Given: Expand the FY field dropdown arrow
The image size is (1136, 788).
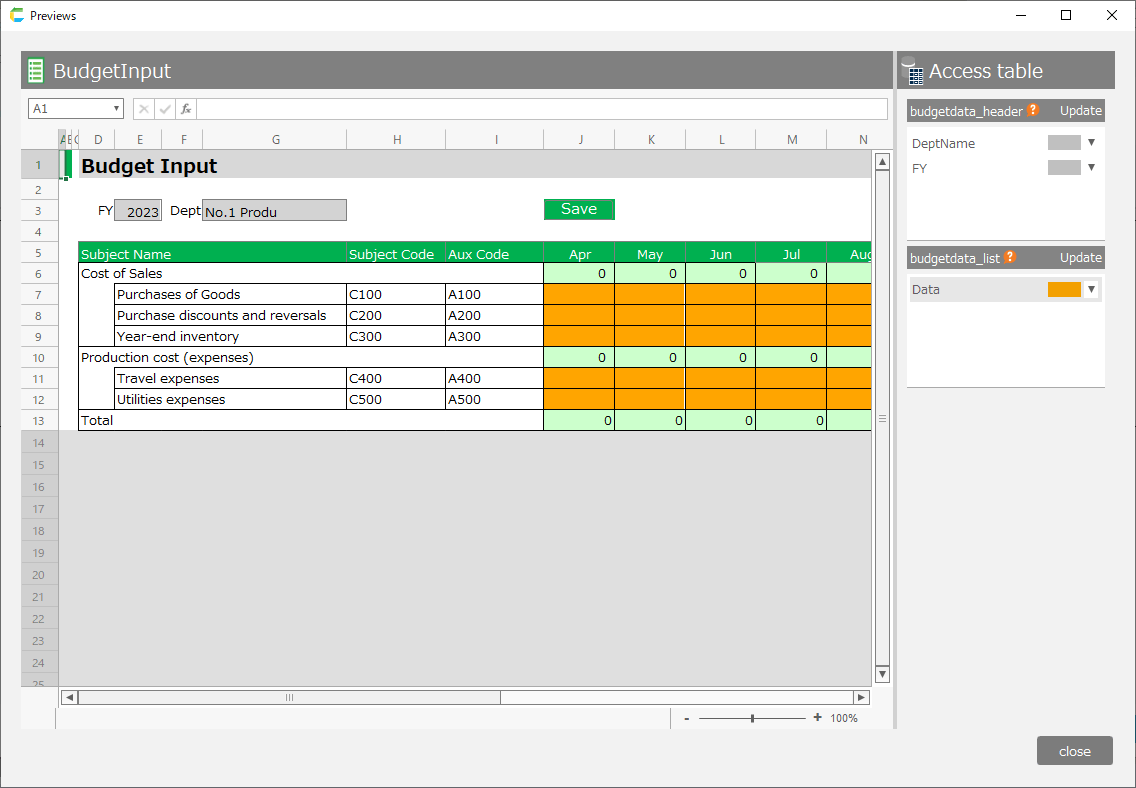Looking at the screenshot, I should pos(1091,168).
